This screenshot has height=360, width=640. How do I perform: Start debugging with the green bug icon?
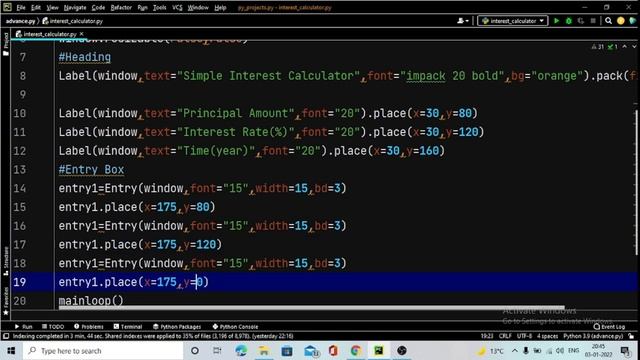point(569,21)
